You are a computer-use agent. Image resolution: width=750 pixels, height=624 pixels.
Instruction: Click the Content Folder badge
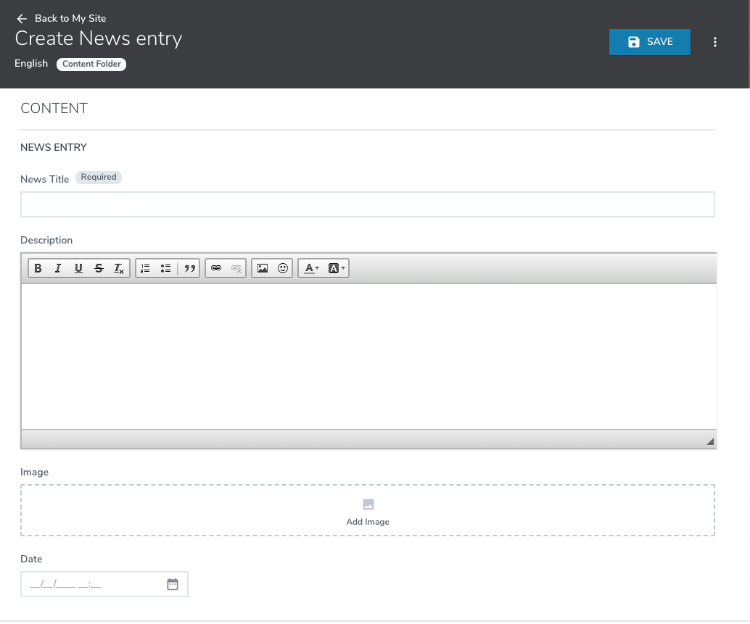(x=91, y=64)
